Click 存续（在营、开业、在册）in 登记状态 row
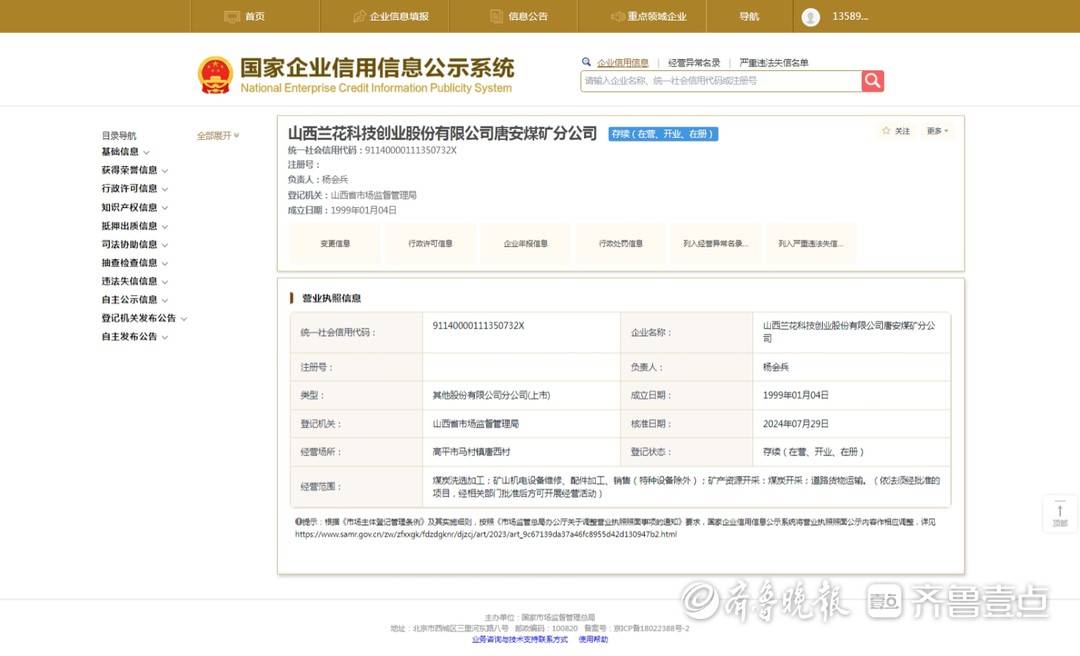 pyautogui.click(x=813, y=452)
